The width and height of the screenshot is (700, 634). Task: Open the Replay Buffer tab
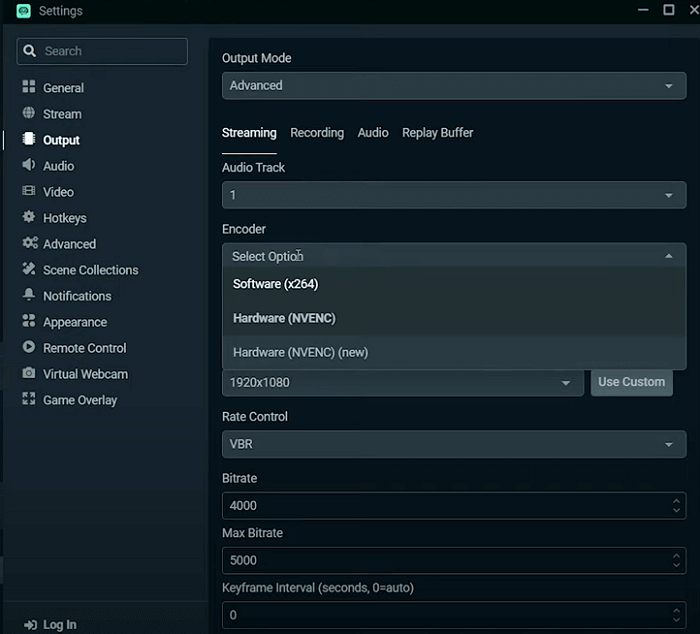437,133
